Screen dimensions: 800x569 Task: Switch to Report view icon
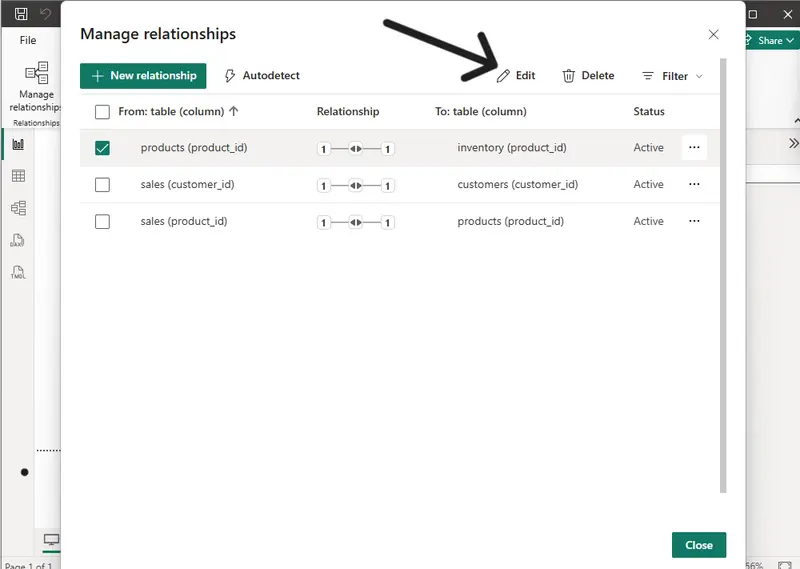click(x=18, y=144)
